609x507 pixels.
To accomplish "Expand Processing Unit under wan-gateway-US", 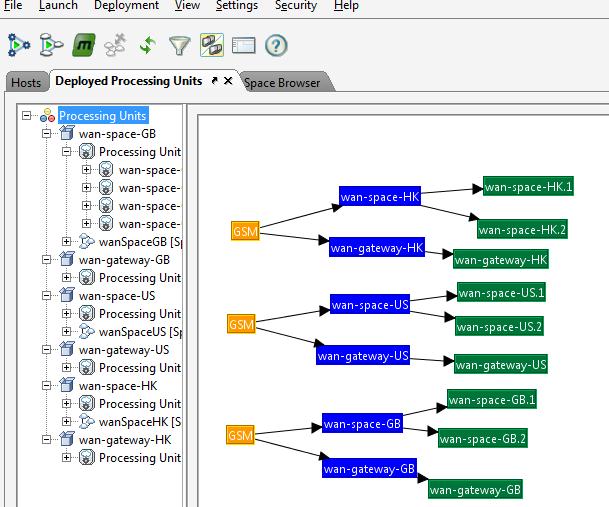I will click(x=67, y=368).
